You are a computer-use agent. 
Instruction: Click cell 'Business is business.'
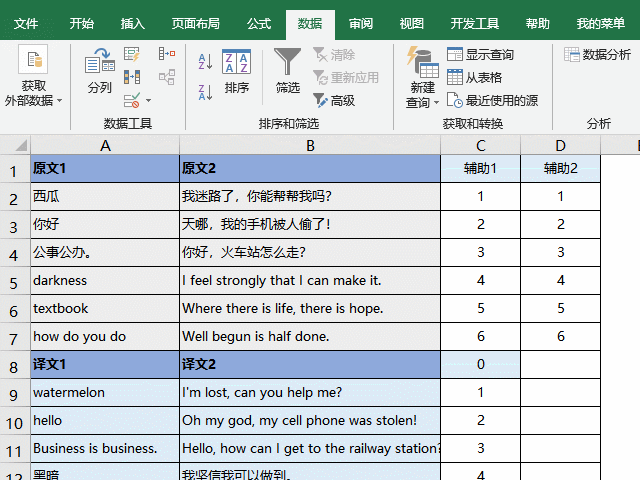pyautogui.click(x=105, y=449)
